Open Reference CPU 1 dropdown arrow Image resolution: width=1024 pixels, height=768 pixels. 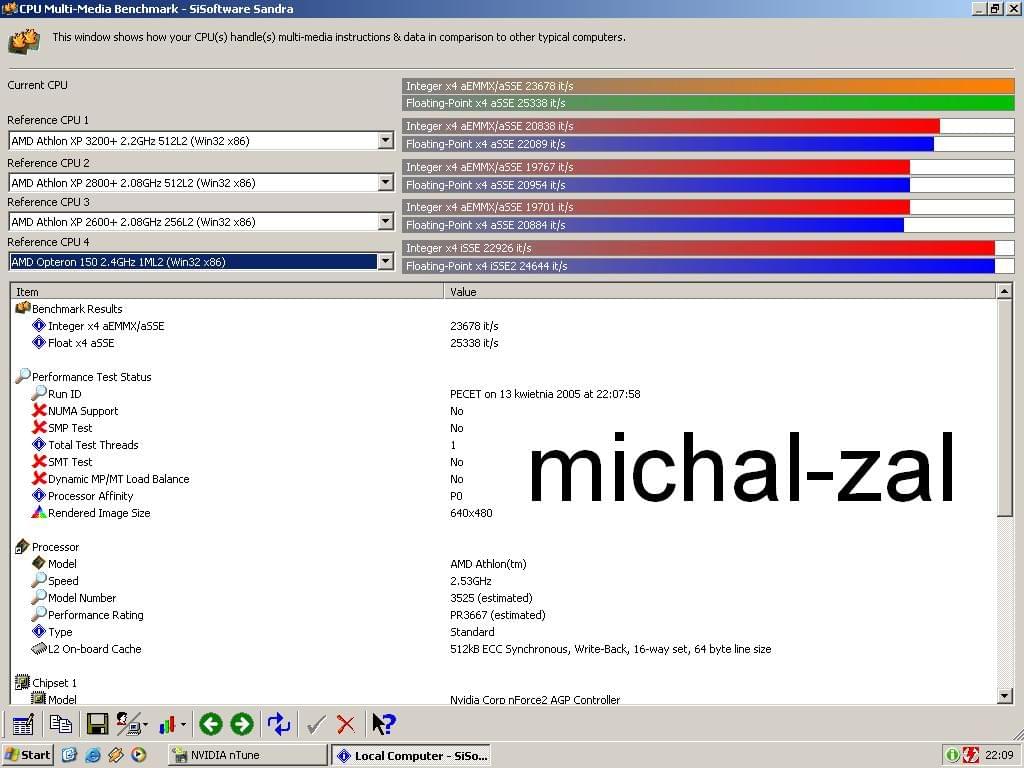(x=386, y=140)
